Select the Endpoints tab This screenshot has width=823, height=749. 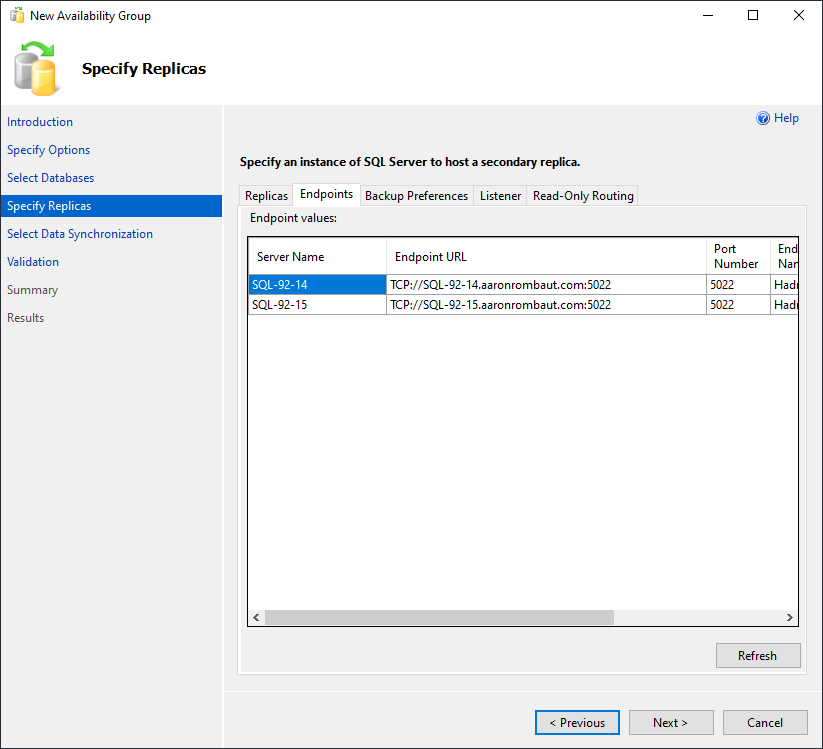point(326,194)
